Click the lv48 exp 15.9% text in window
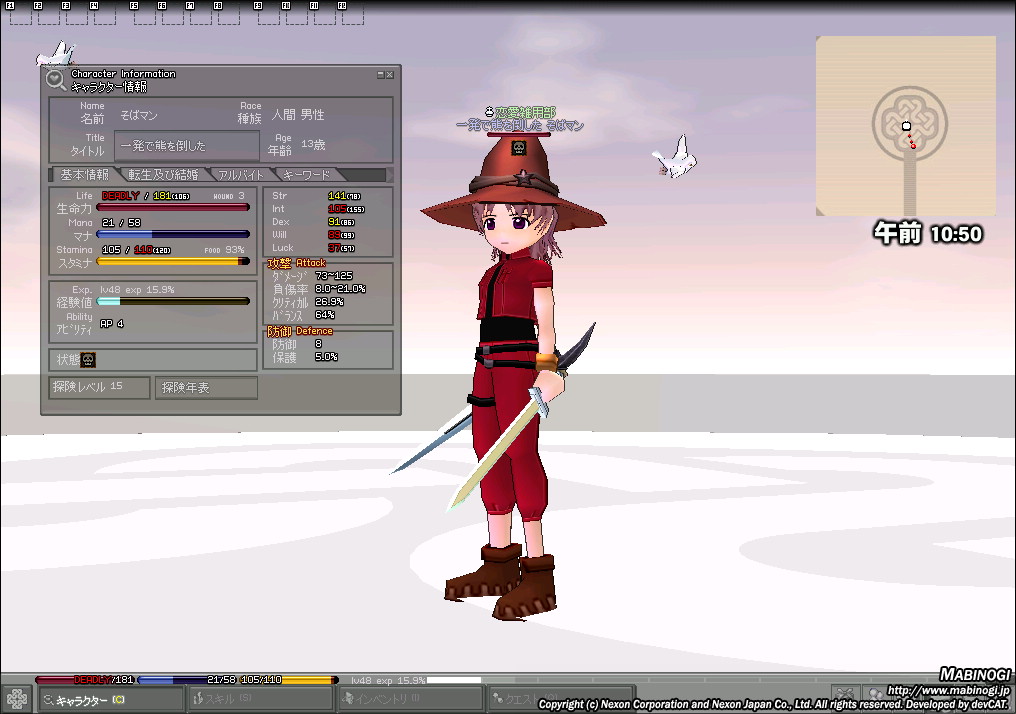The height and width of the screenshot is (714, 1016). 137,290
